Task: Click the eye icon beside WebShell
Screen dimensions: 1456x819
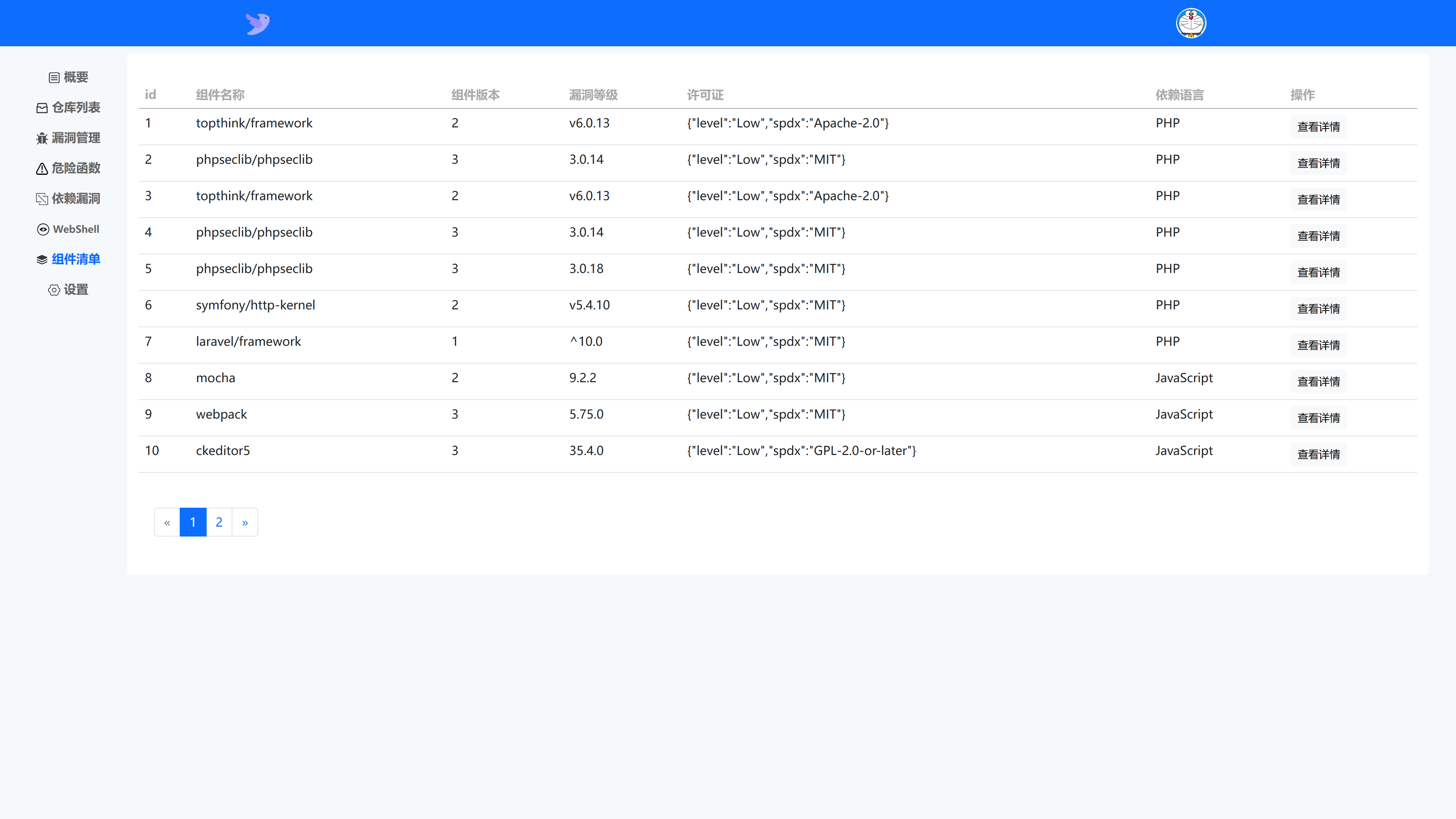Action: 43,229
